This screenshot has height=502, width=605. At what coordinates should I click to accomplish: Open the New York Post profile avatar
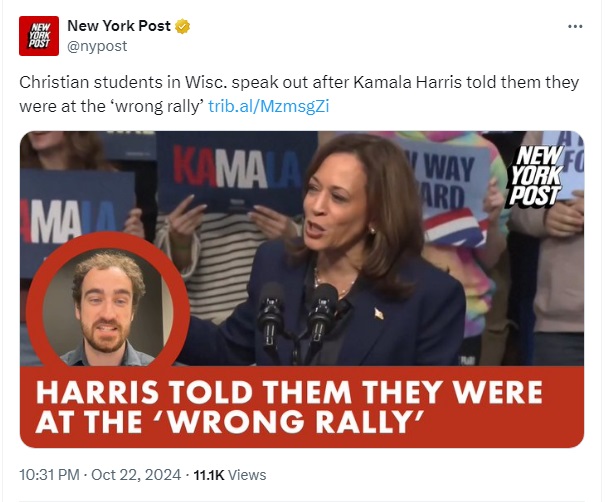click(x=39, y=36)
